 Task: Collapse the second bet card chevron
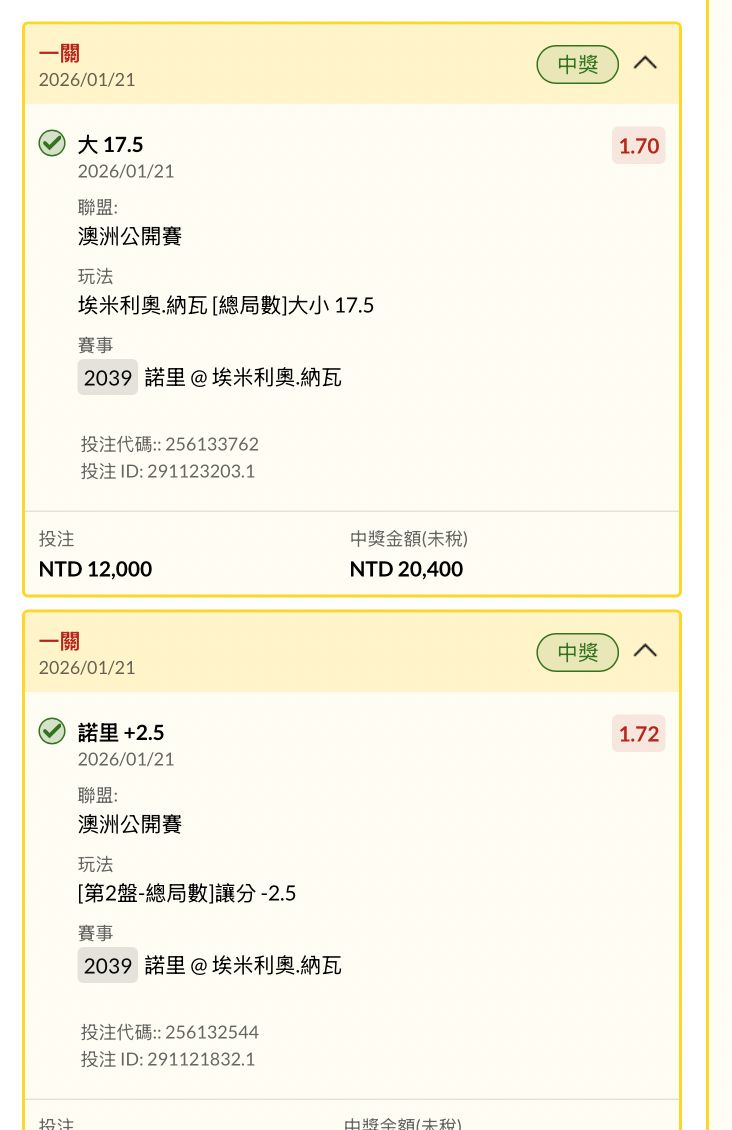pyautogui.click(x=646, y=652)
